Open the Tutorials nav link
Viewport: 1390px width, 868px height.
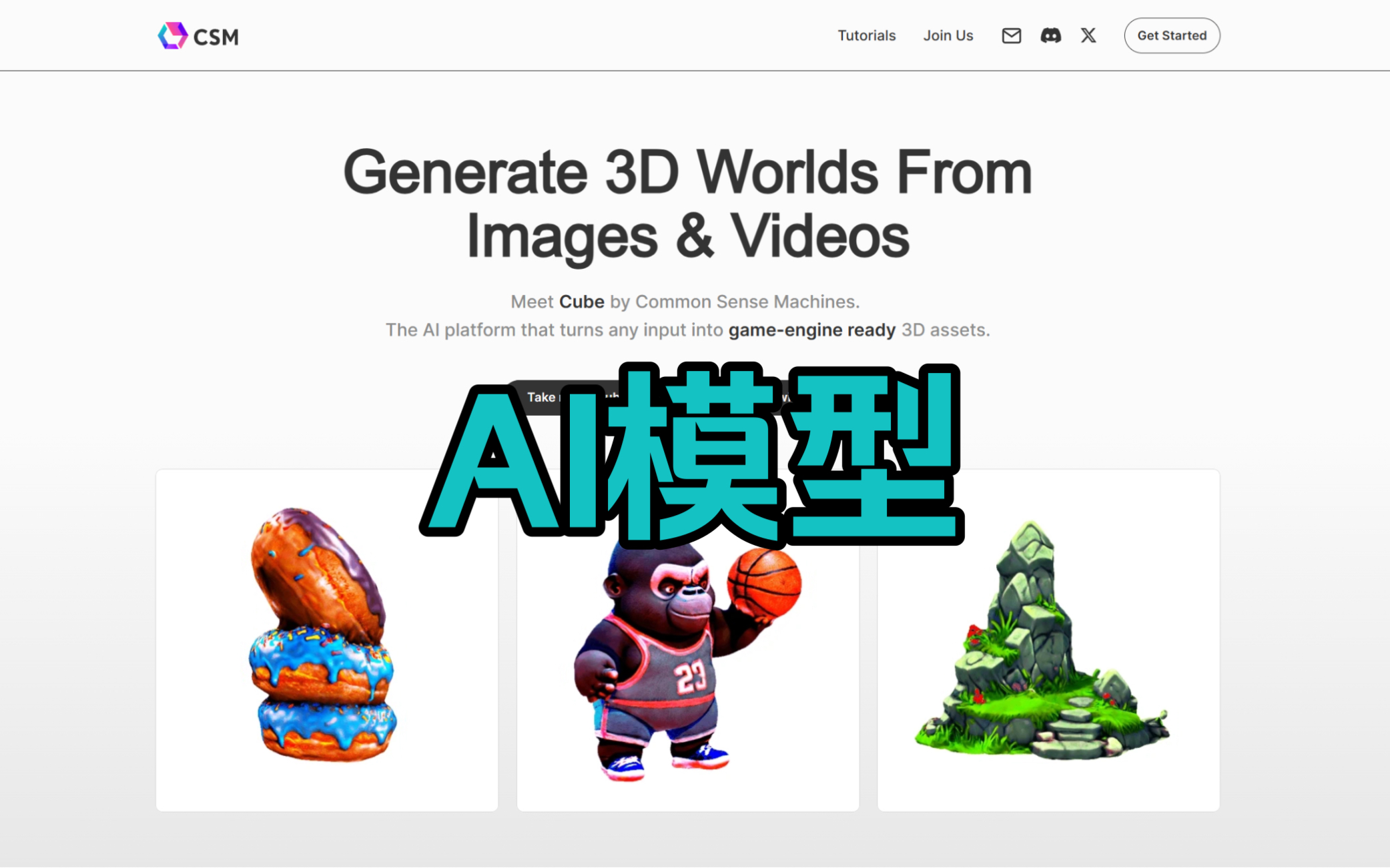pyautogui.click(x=866, y=35)
